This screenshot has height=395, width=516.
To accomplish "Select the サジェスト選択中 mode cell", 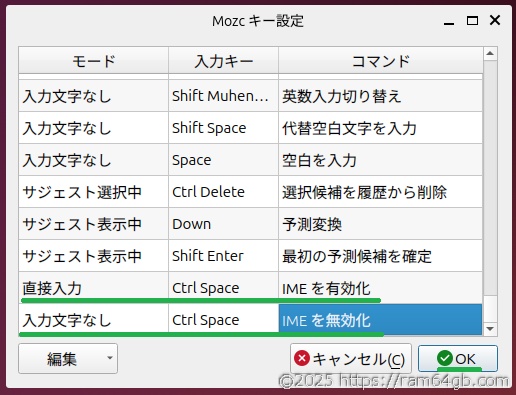I will point(94,192).
